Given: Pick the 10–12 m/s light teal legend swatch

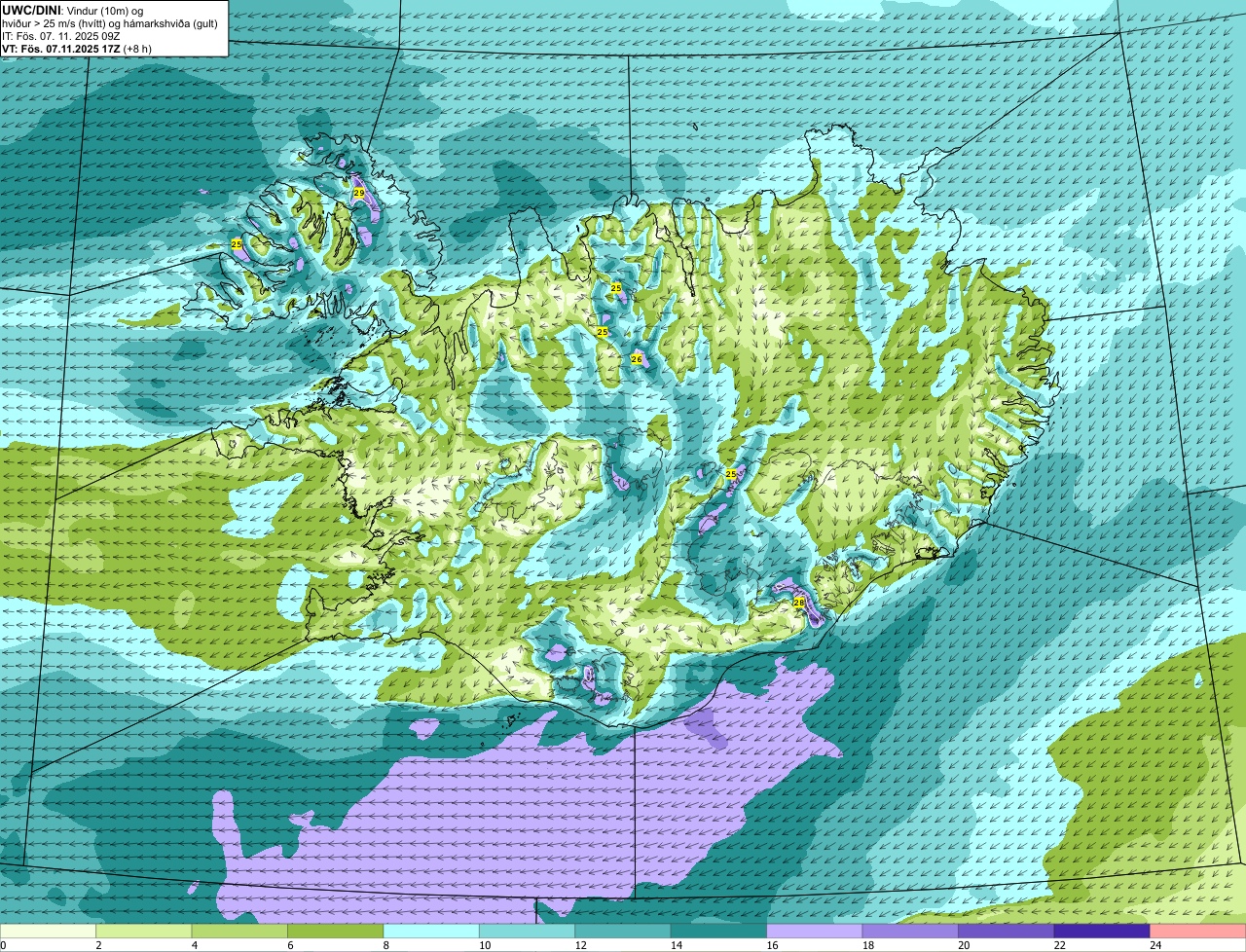Looking at the screenshot, I should pos(528,931).
